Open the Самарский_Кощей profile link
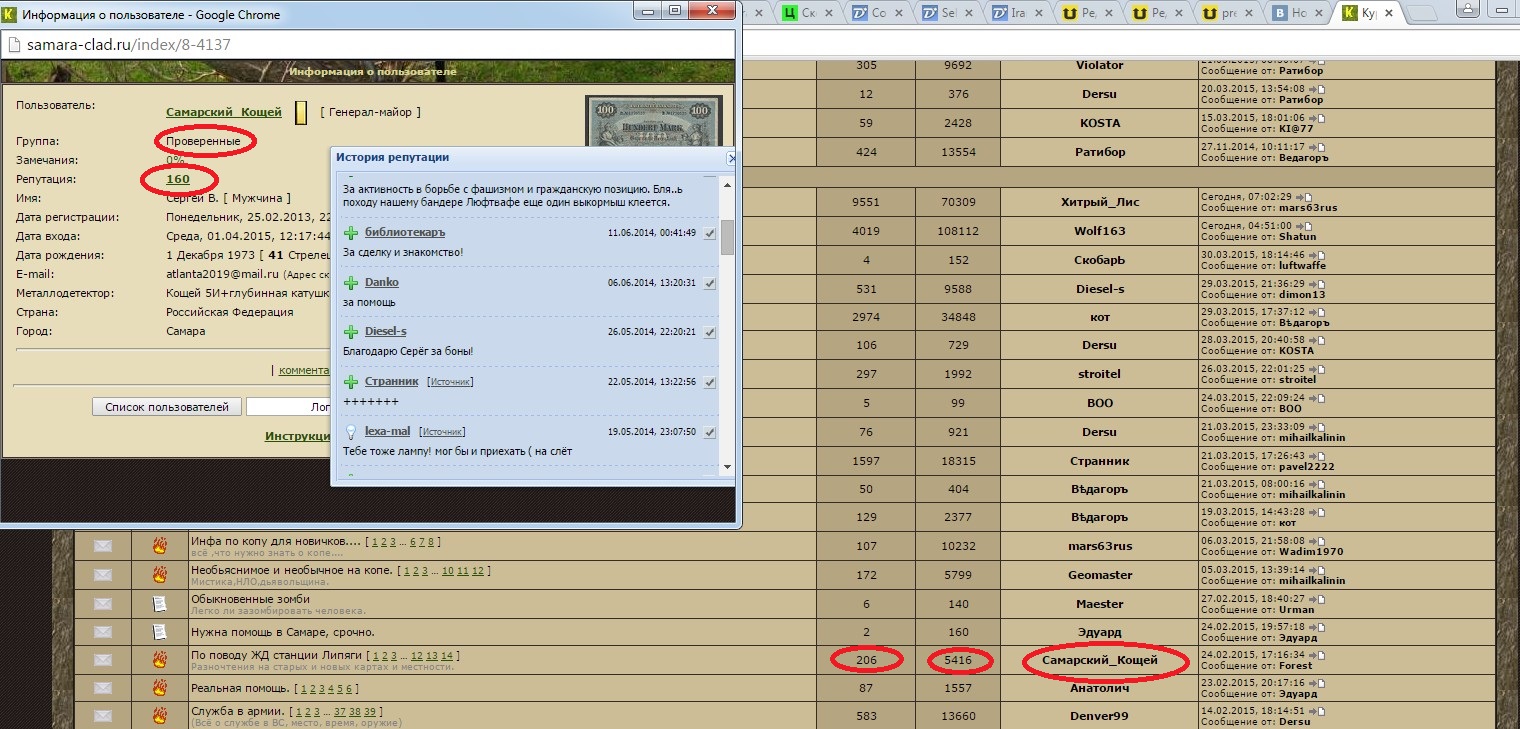This screenshot has height=729, width=1520. click(x=224, y=112)
